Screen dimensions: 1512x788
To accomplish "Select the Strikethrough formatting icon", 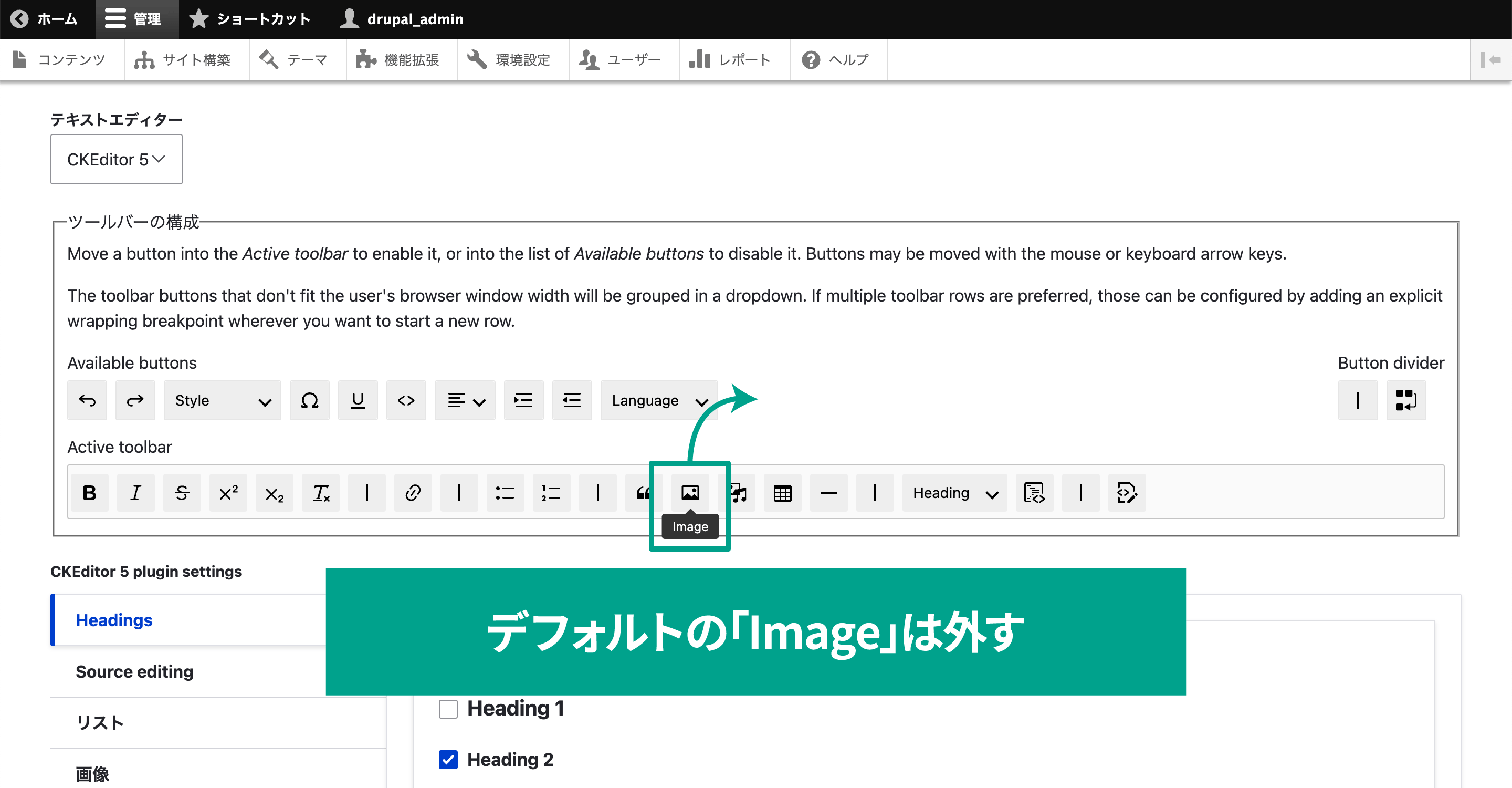I will pos(182,492).
